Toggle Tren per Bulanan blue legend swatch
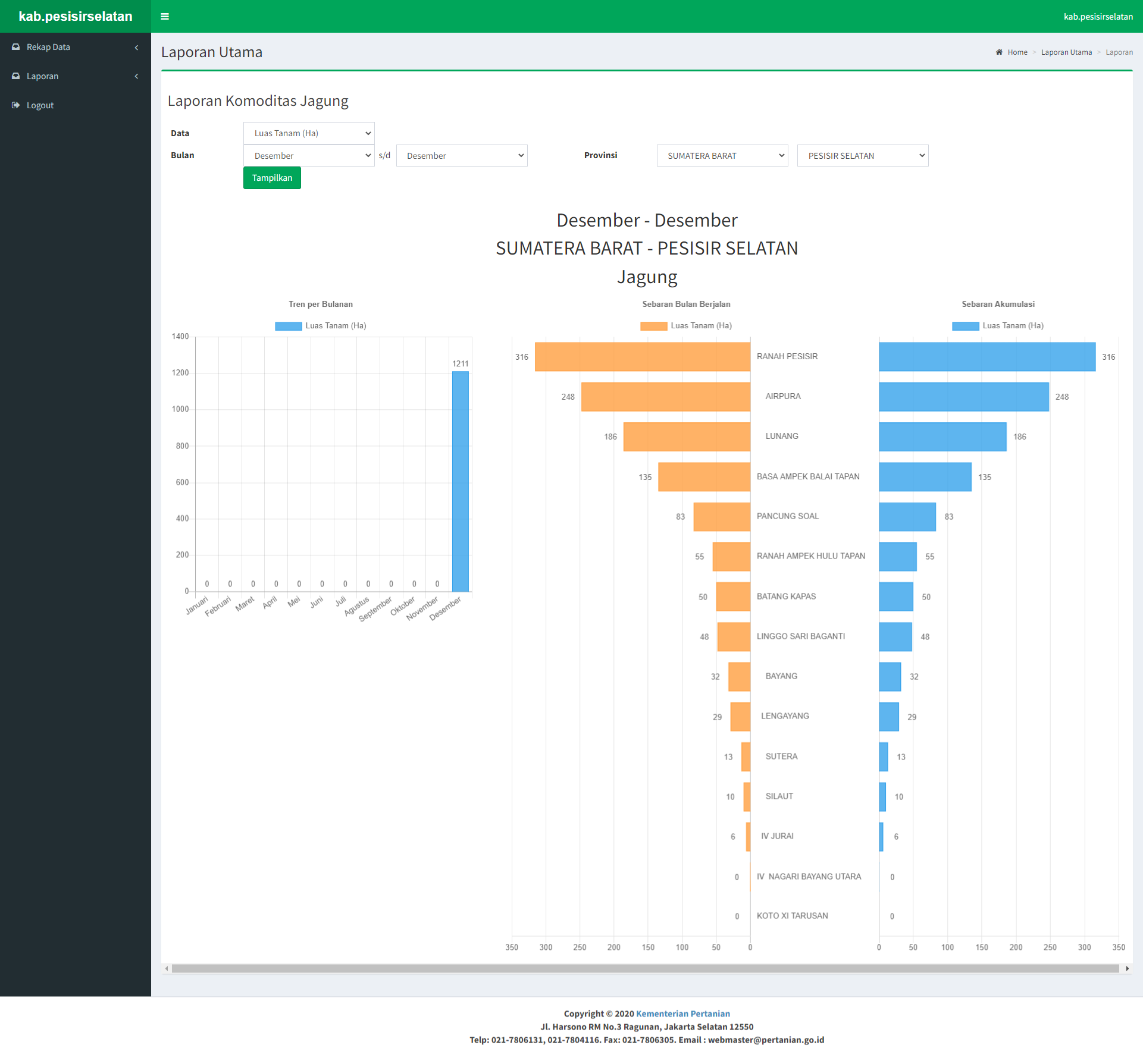 click(288, 326)
